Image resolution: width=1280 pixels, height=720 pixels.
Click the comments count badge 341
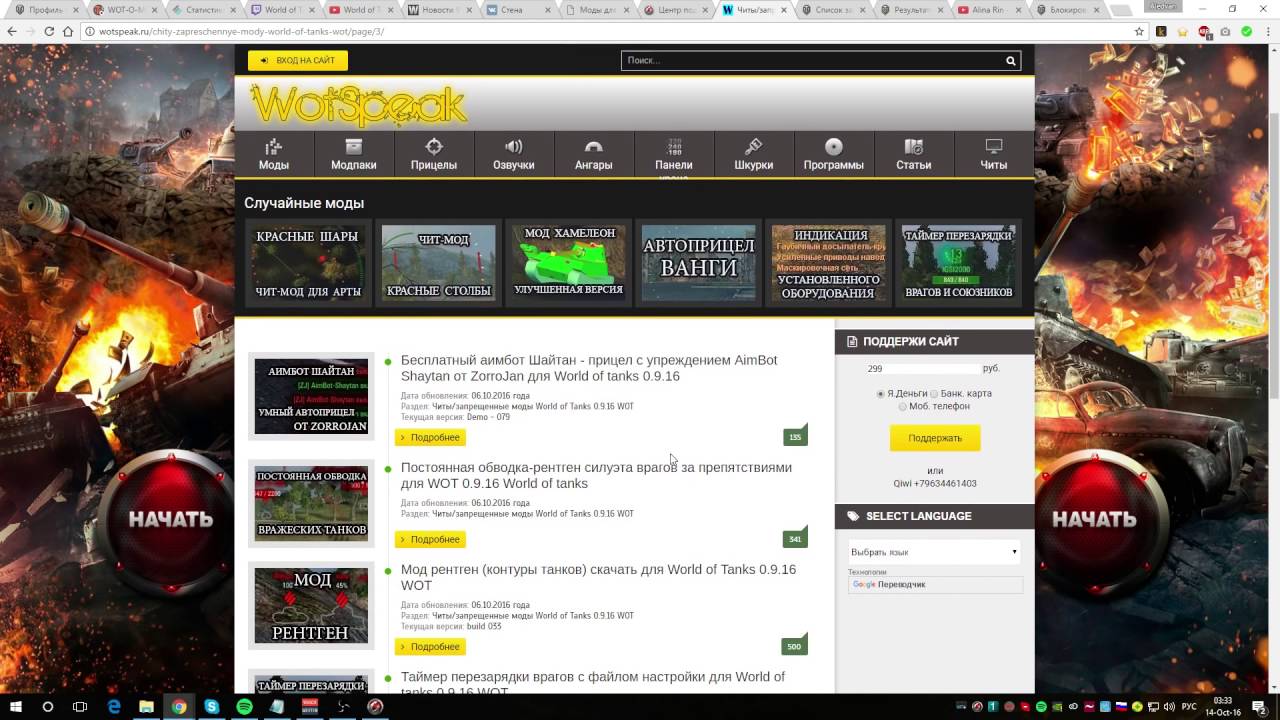795,538
